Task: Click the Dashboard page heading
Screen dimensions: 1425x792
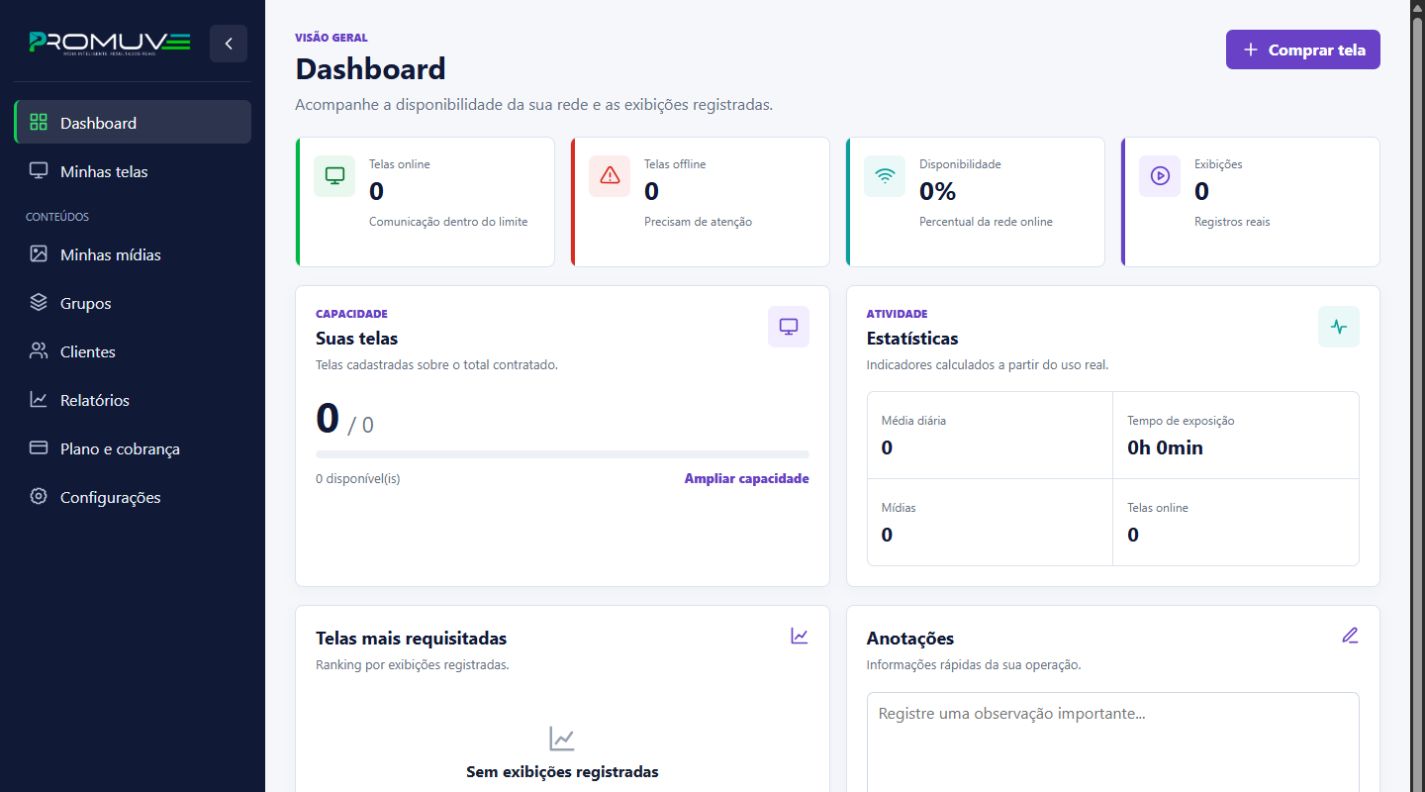Action: 370,69
